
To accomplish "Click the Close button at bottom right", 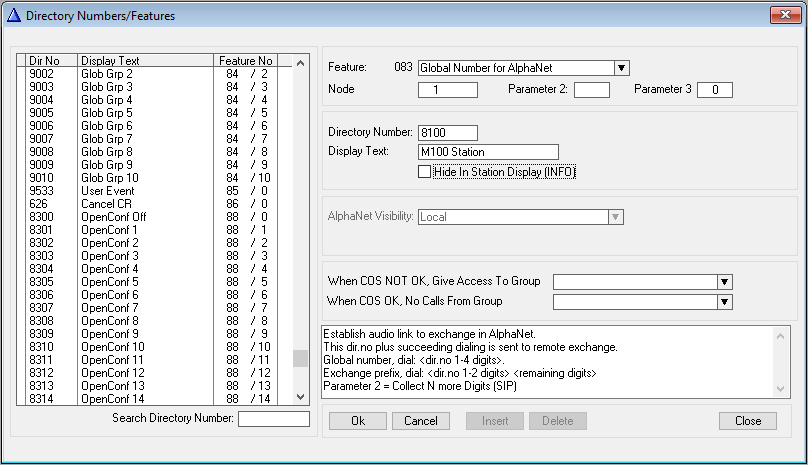I will pyautogui.click(x=747, y=421).
